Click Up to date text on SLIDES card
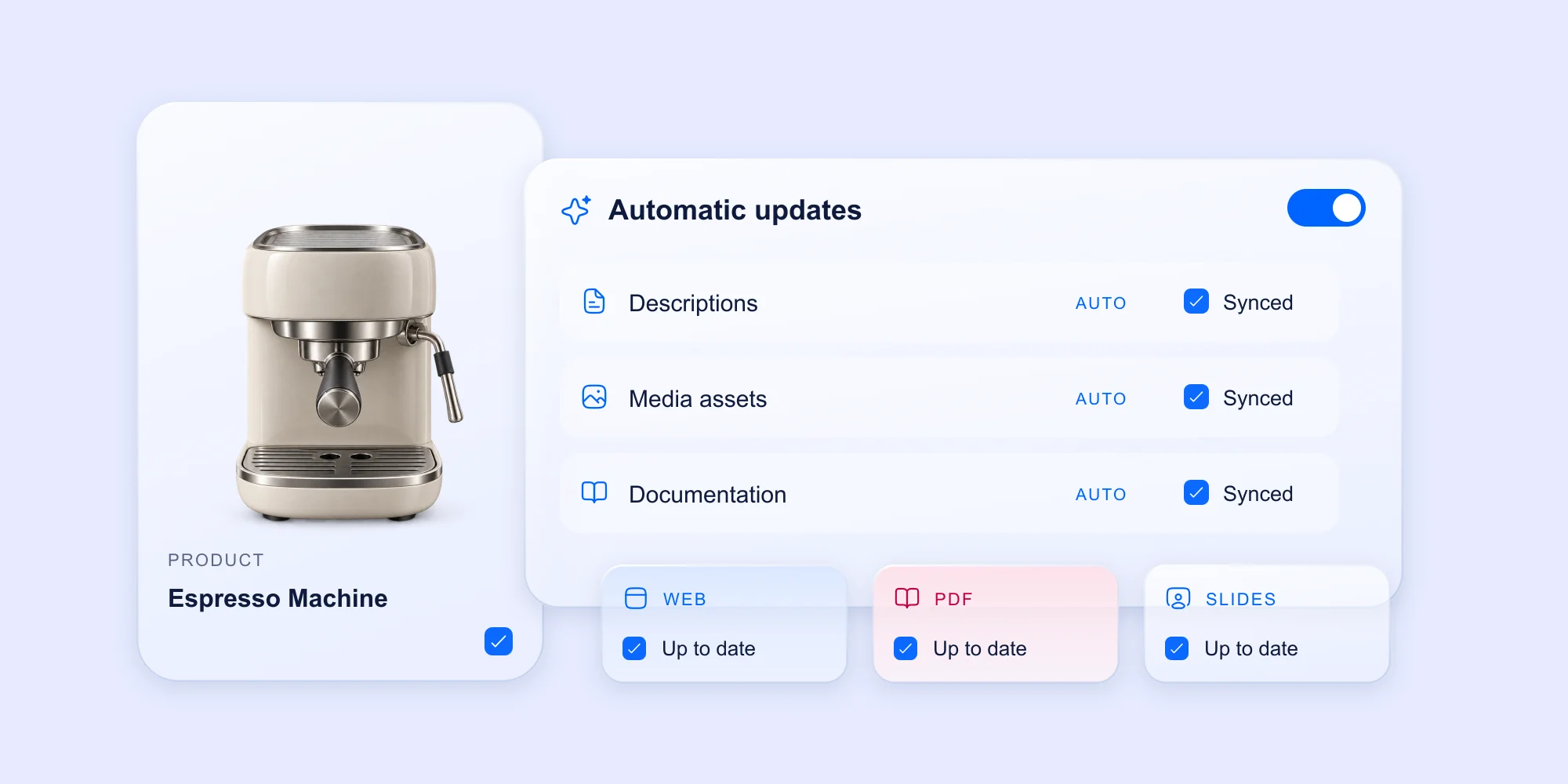The height and width of the screenshot is (784, 1568). pos(1251,648)
